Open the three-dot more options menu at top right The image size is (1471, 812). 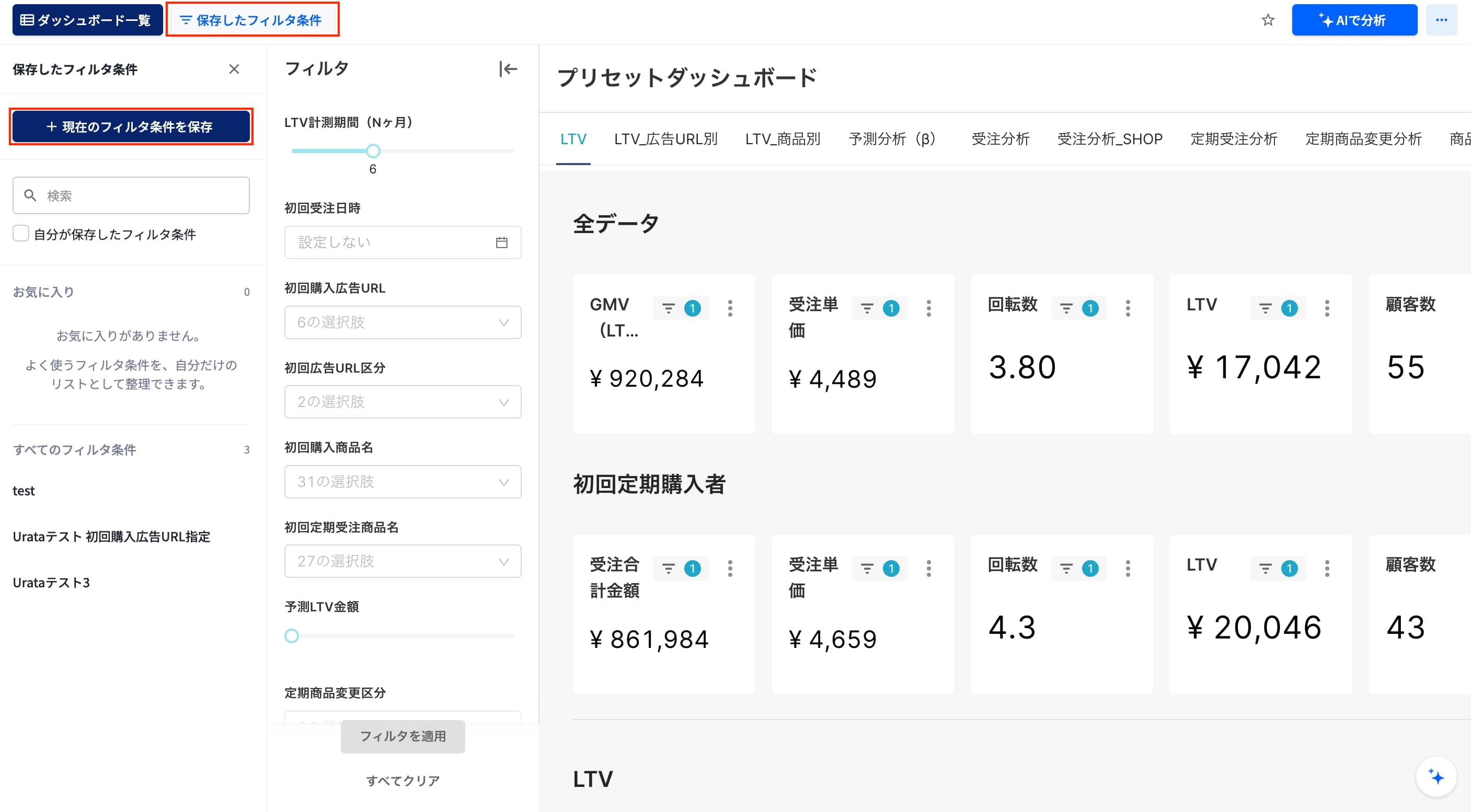pyautogui.click(x=1441, y=20)
